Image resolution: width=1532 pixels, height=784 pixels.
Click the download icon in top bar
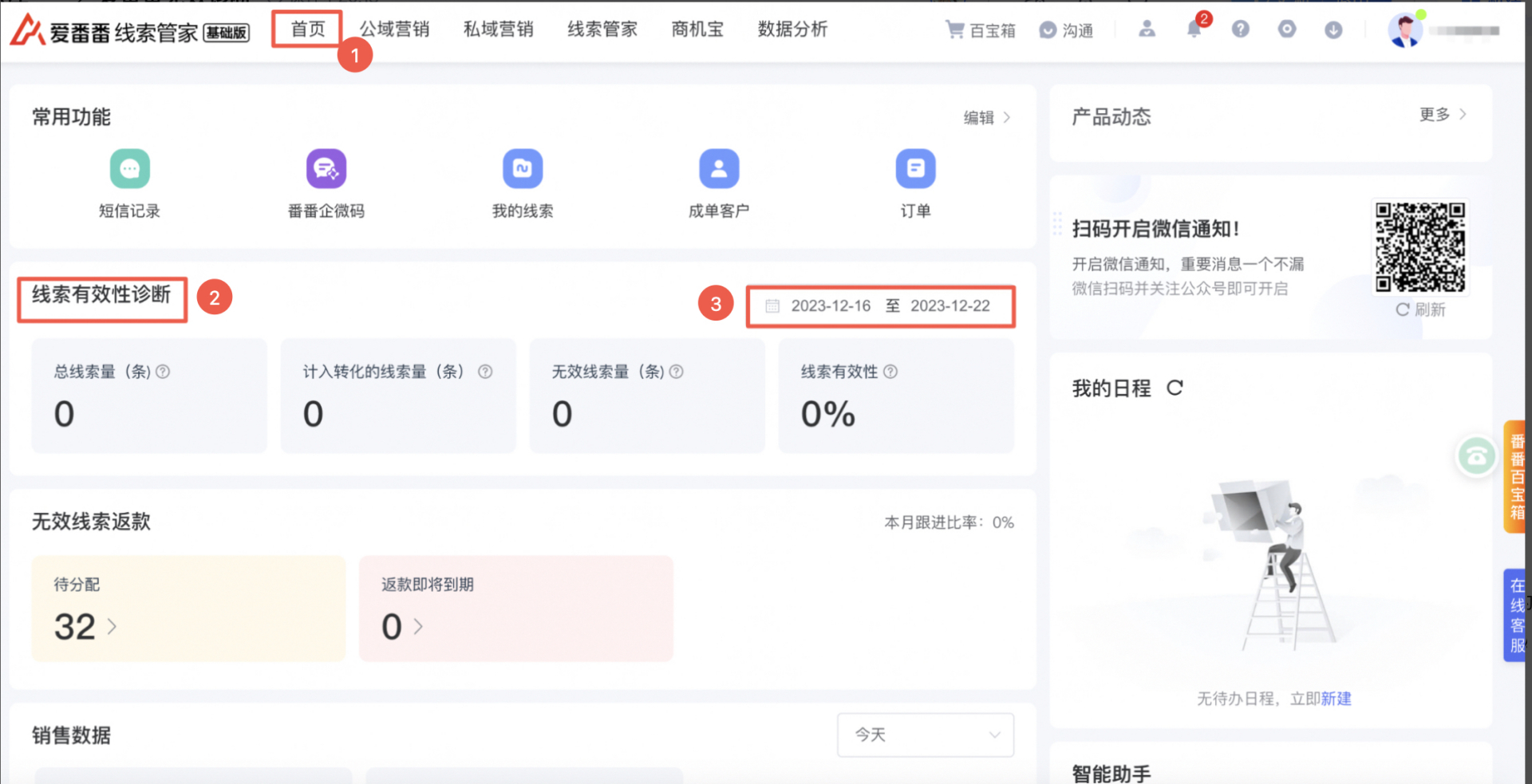[x=1333, y=30]
